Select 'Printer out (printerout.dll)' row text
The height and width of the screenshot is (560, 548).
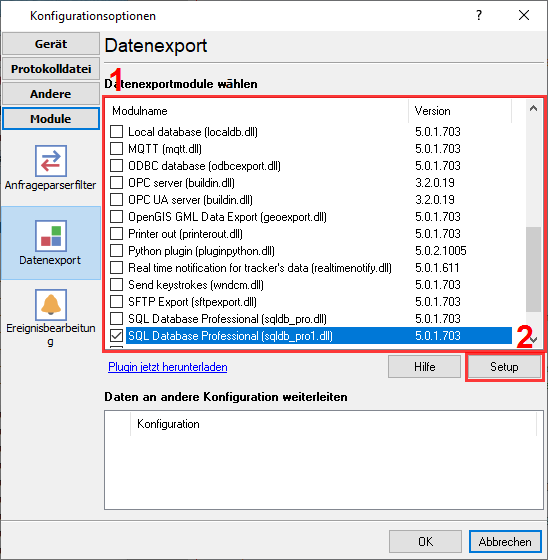(x=185, y=234)
